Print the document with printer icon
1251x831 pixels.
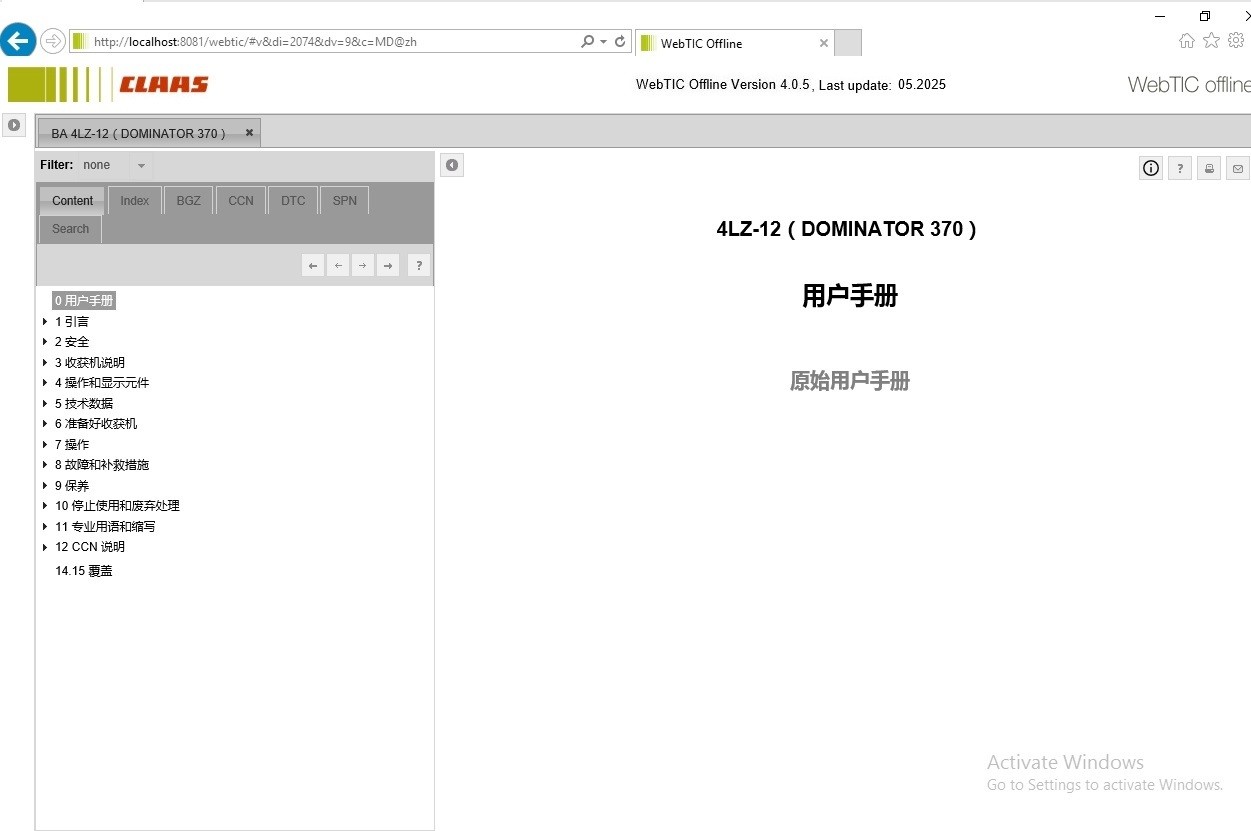(1209, 168)
